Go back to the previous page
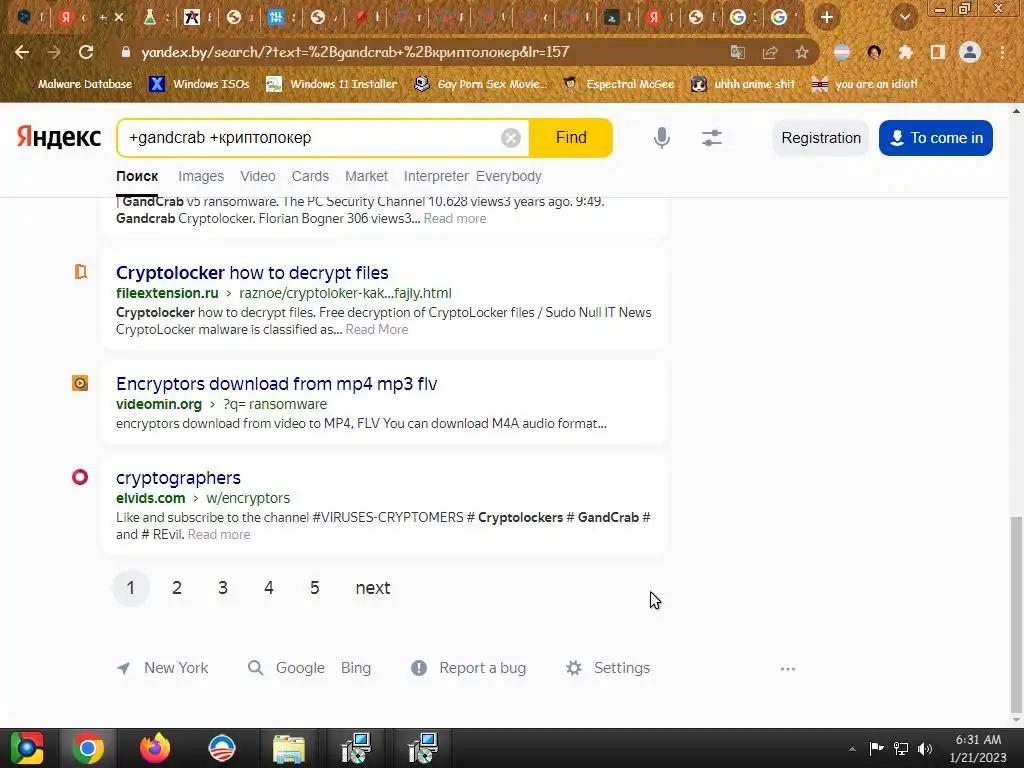Image resolution: width=1024 pixels, height=768 pixels. 22,52
